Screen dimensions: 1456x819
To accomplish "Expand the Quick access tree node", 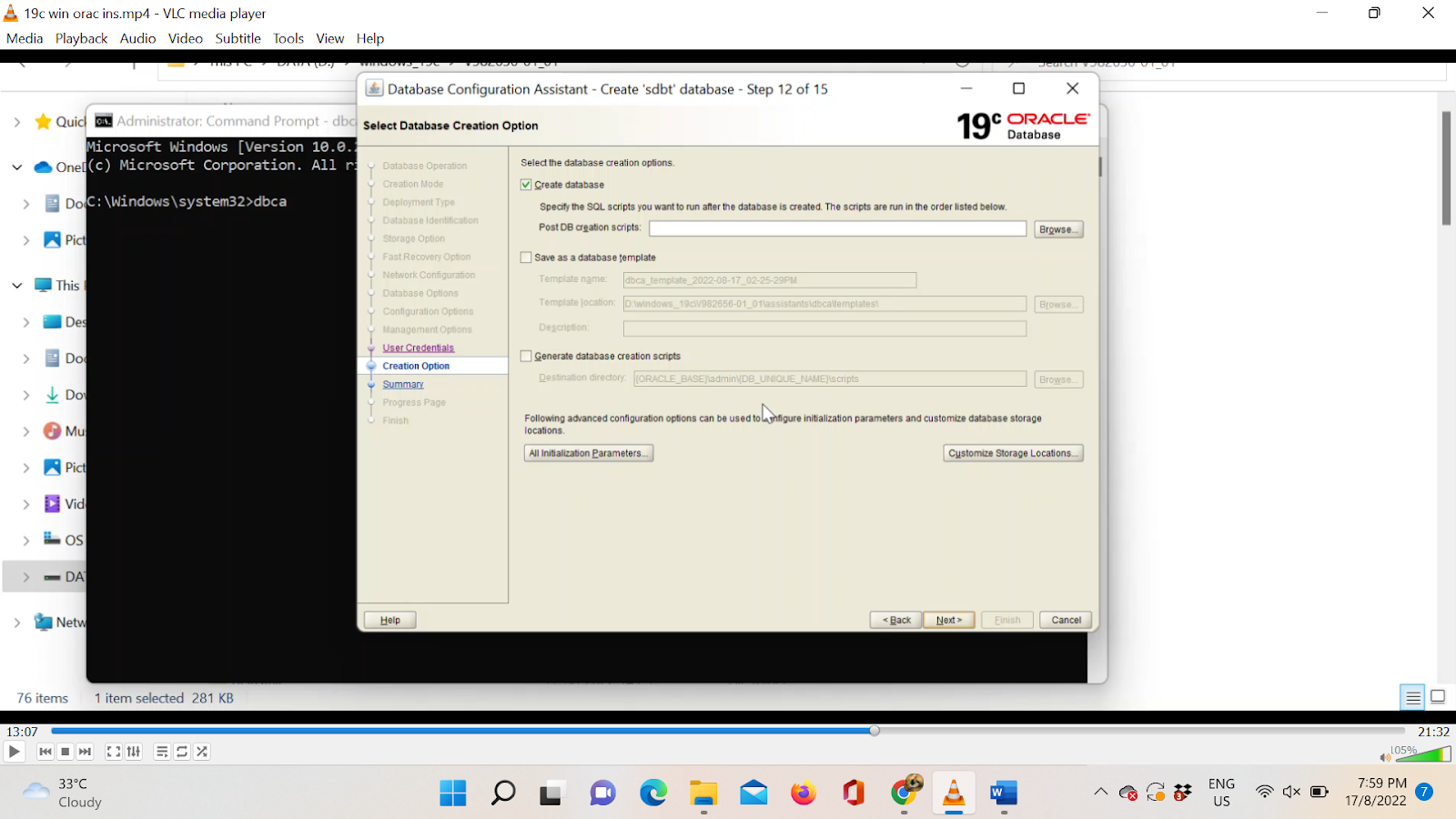I will coord(16,122).
